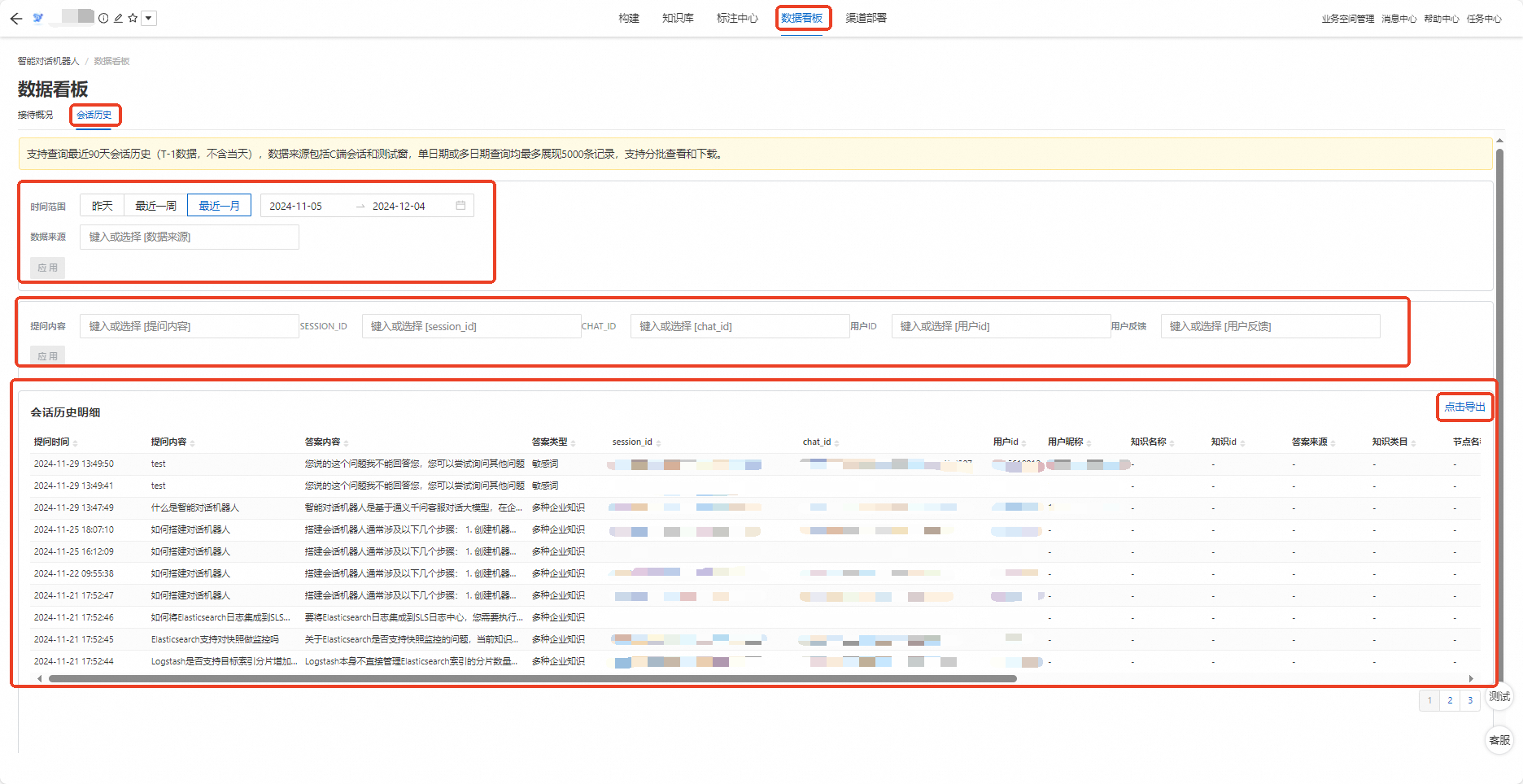Screen dimensions: 1523x784
Task: Switch to the 会话历史 tab
Action: tap(94, 115)
